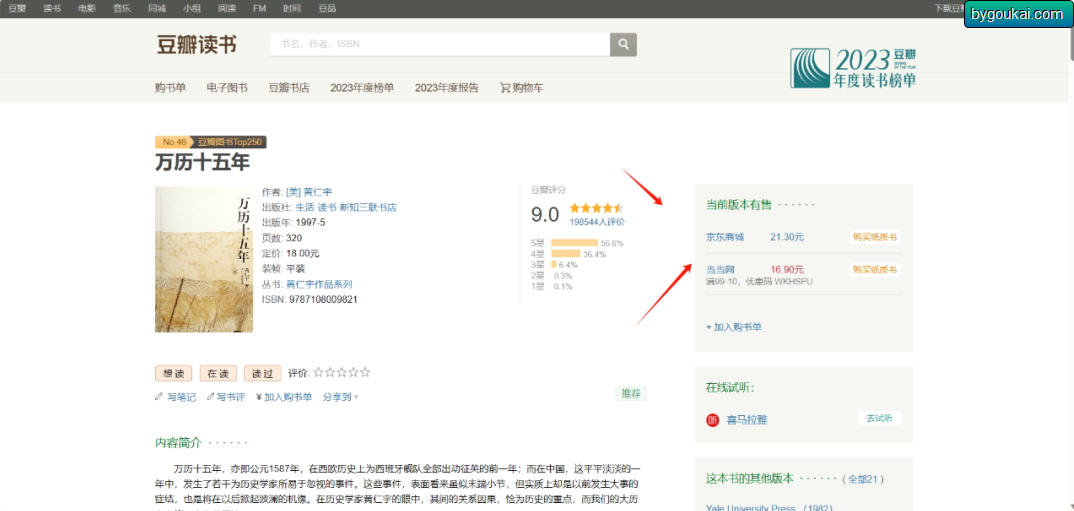Go to 电影 in top menu

[87, 8]
